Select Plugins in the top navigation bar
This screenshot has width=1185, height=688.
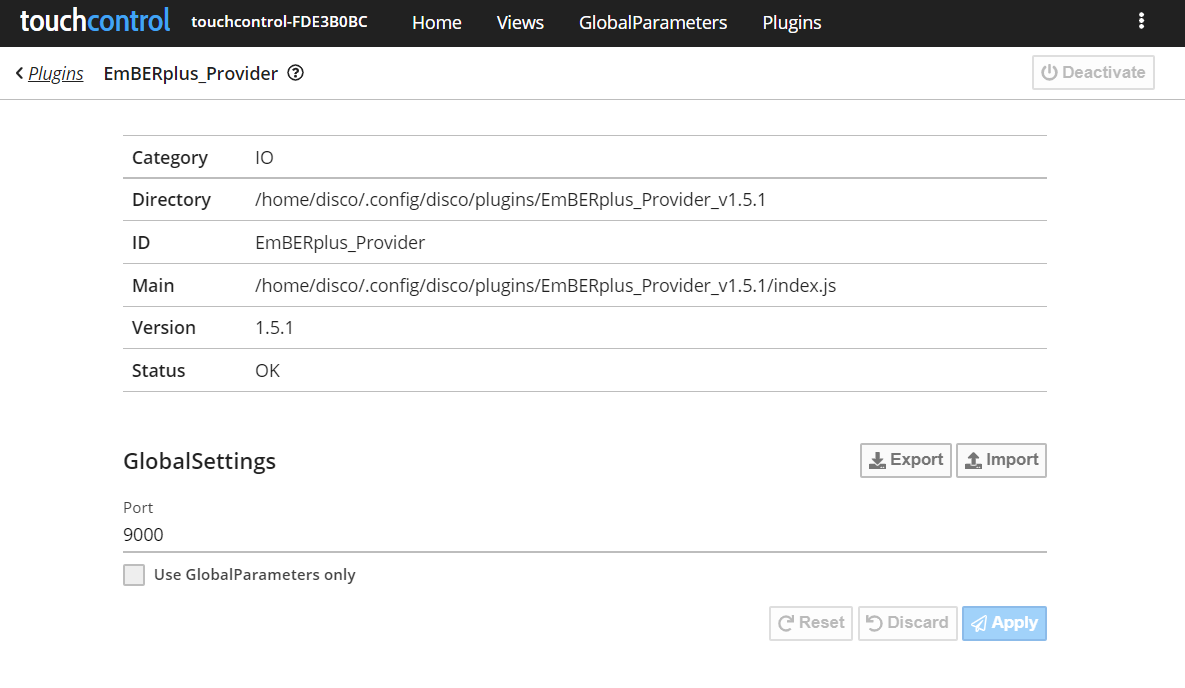click(x=792, y=23)
